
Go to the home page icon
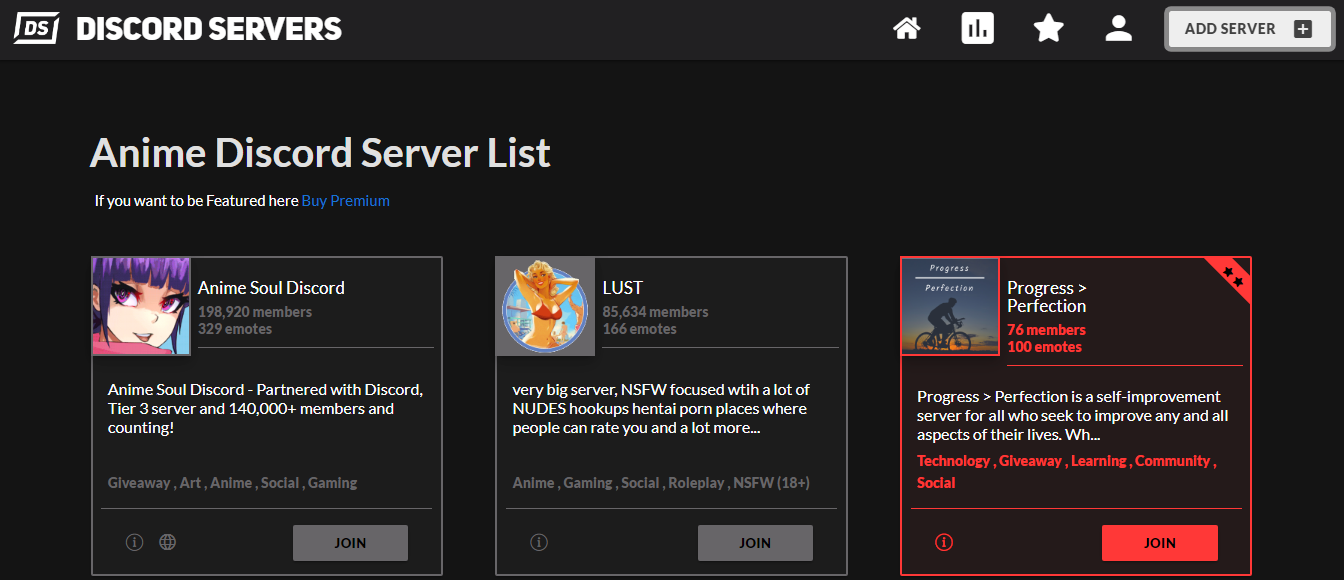[x=907, y=28]
